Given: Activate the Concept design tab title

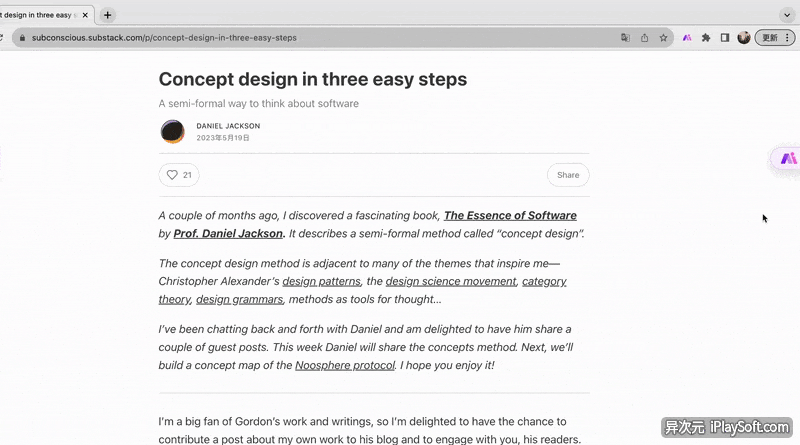Looking at the screenshot, I should (39, 15).
